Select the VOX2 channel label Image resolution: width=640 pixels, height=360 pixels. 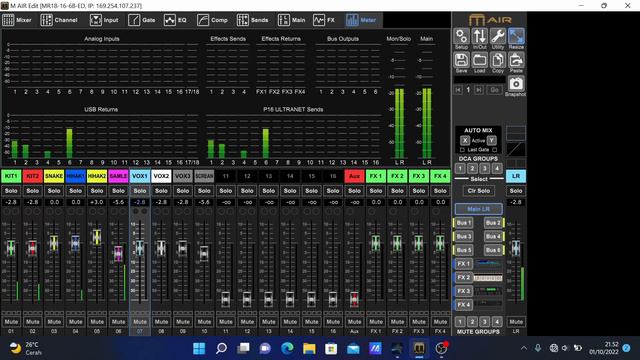point(161,176)
